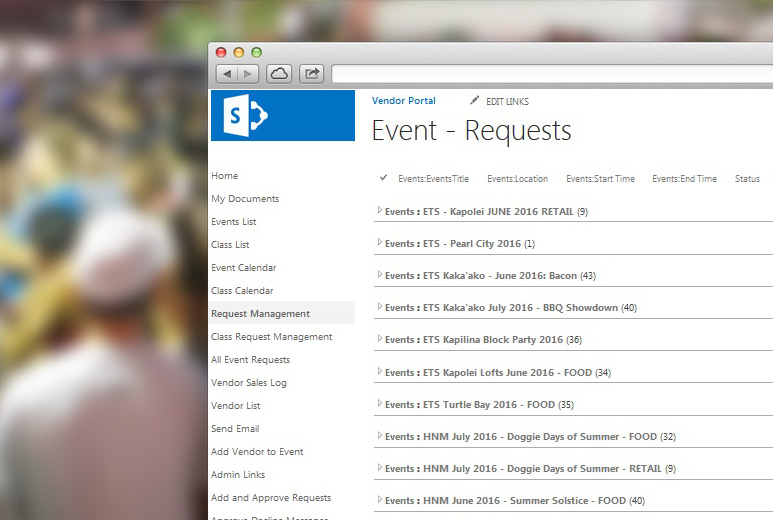Expand ETS Kaka'ako - June 2016: Bacon group
The width and height of the screenshot is (773, 520).
click(380, 275)
